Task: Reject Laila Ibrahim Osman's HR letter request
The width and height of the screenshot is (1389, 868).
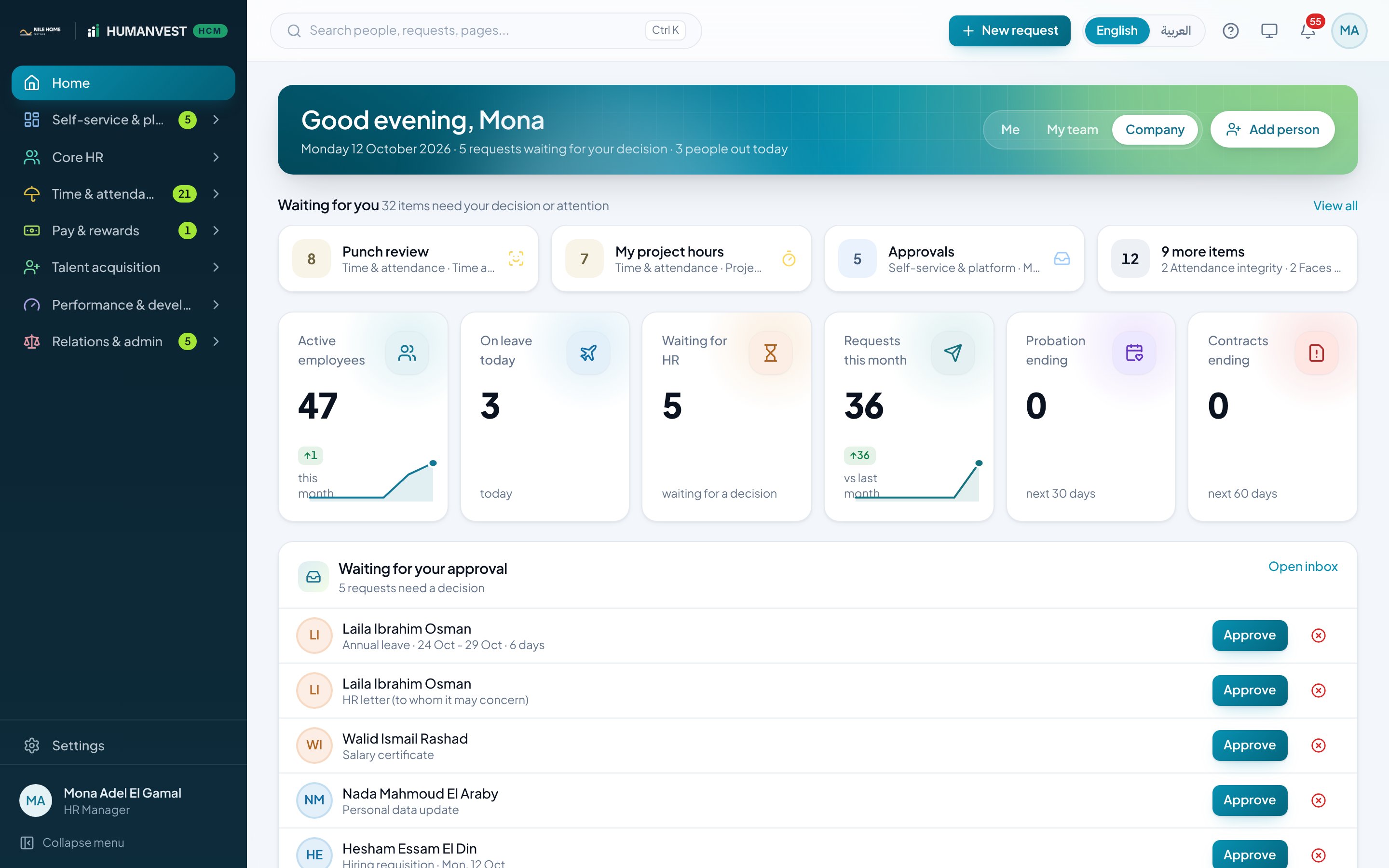Action: coord(1319,690)
